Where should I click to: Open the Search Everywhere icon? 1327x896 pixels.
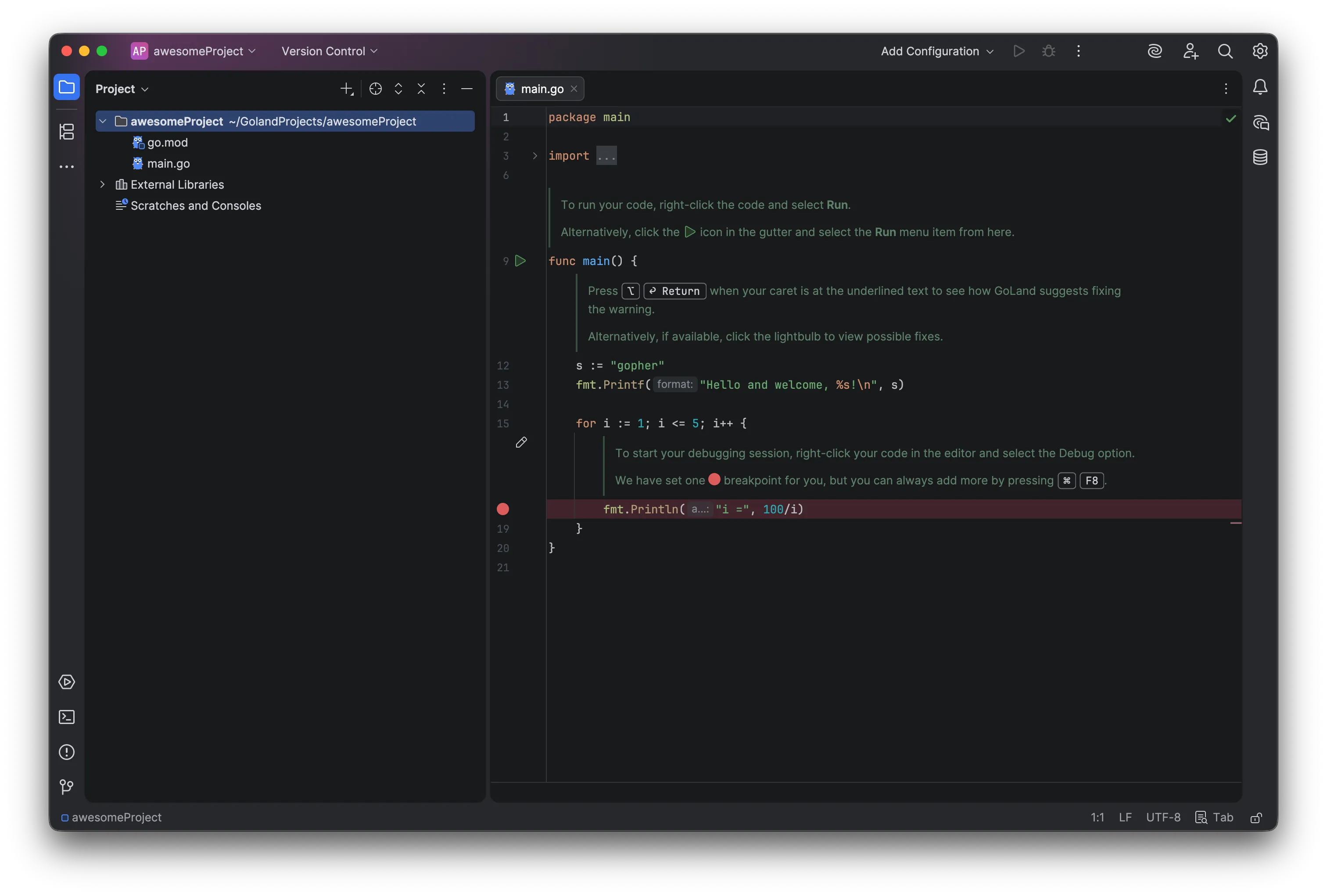point(1225,51)
